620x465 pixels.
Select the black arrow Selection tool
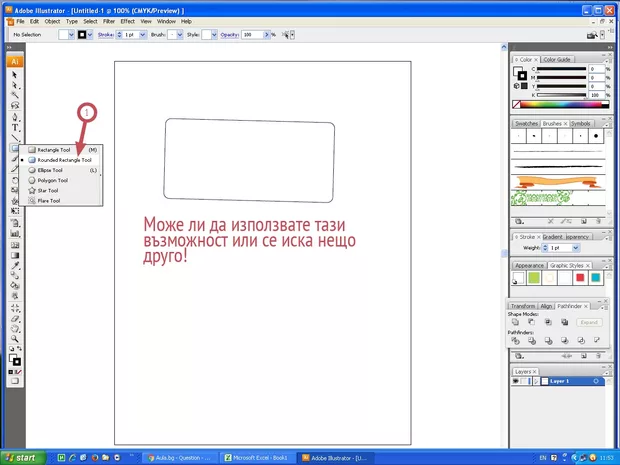pos(15,75)
